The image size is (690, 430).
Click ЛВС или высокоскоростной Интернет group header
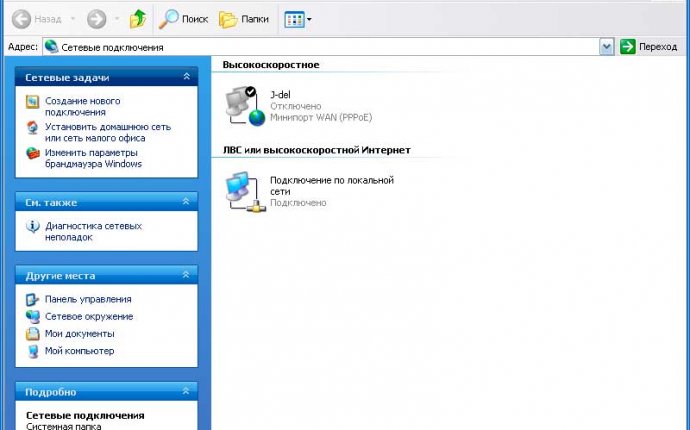(317, 150)
